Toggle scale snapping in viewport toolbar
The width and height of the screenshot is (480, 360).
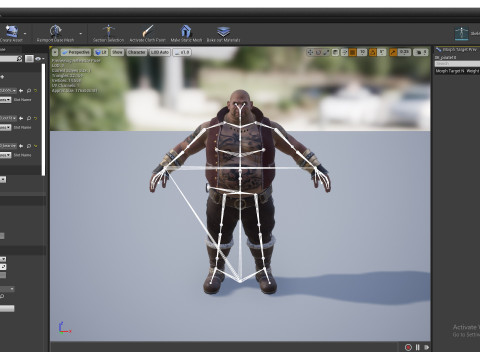393,52
